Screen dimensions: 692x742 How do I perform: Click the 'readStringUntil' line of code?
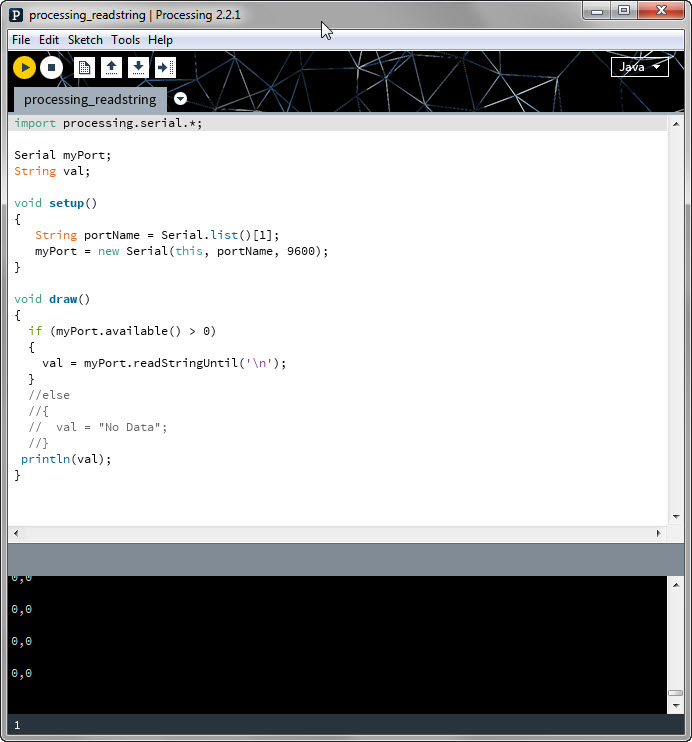tap(164, 363)
